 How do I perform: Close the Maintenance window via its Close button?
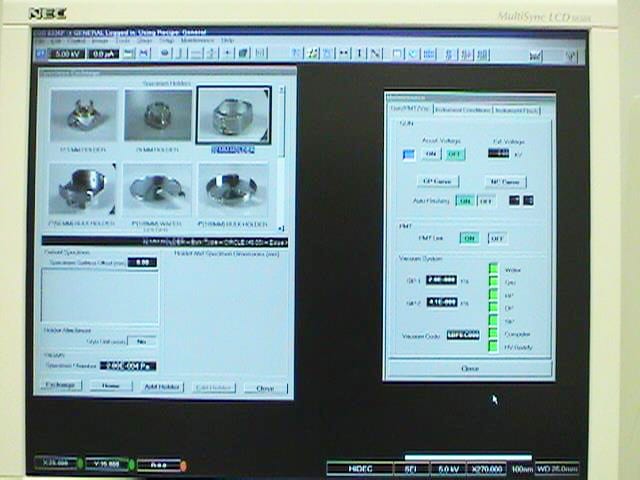(x=469, y=369)
